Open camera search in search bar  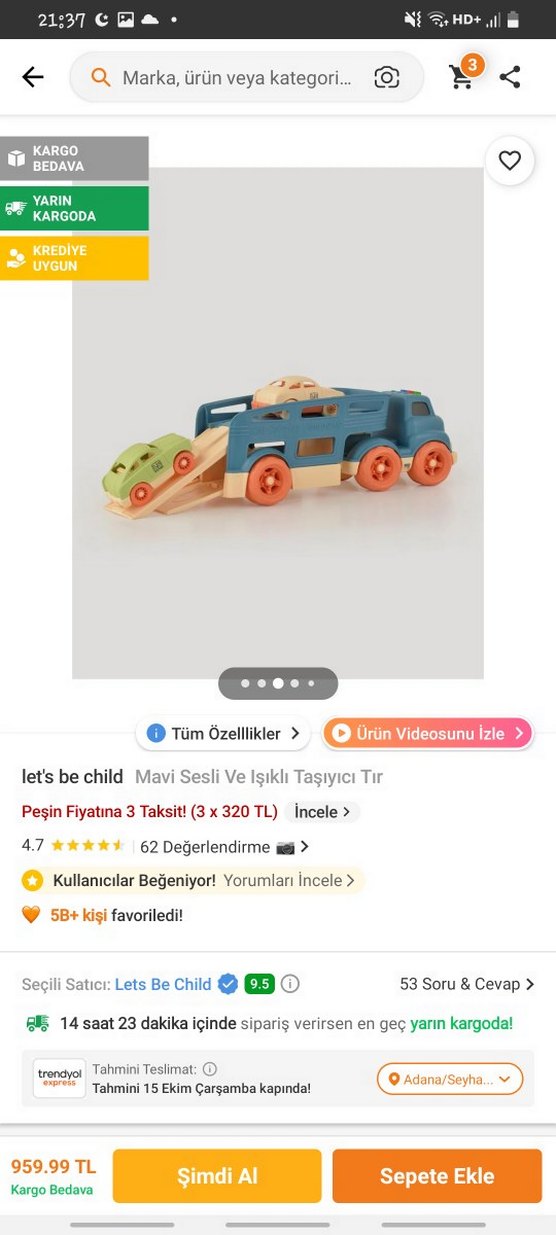pyautogui.click(x=387, y=77)
